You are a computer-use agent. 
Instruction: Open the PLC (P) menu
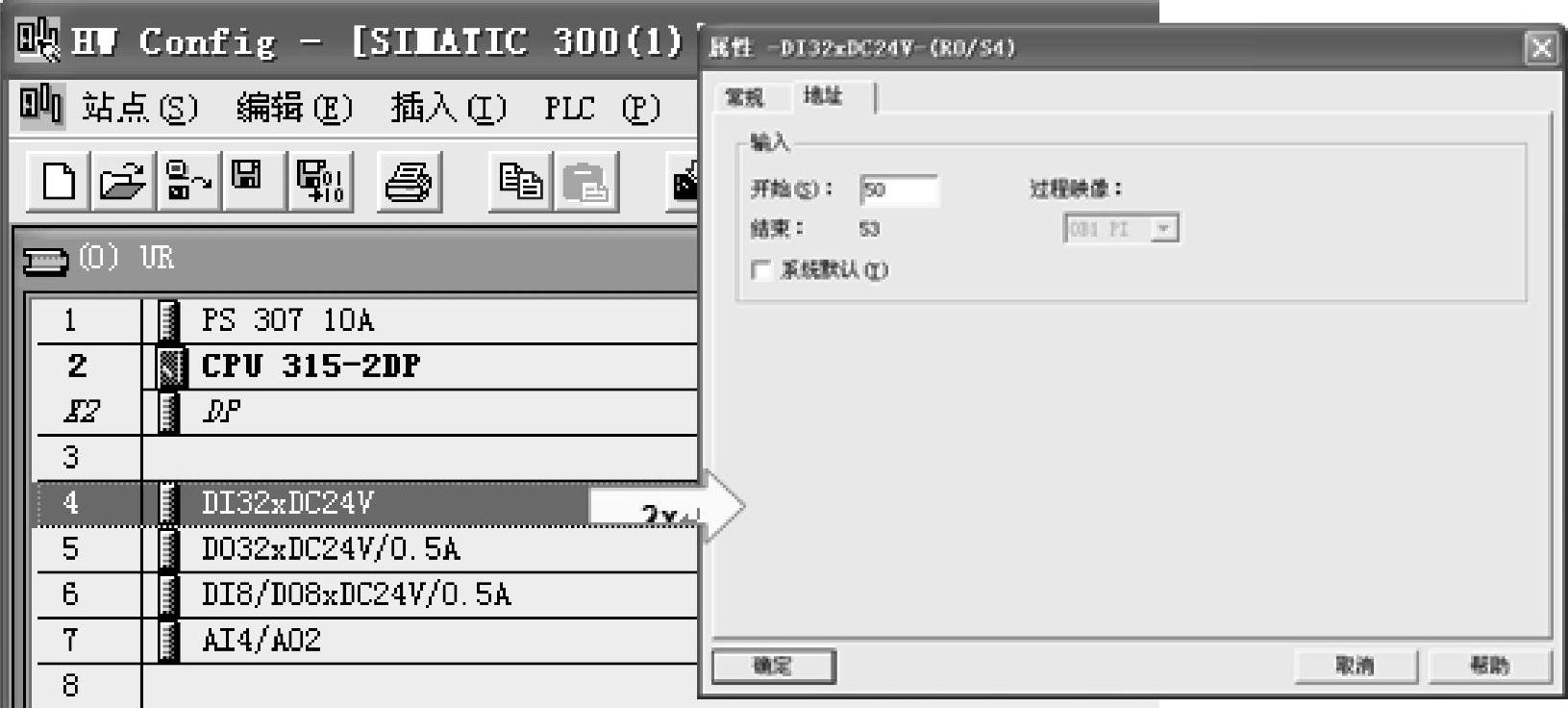pyautogui.click(x=603, y=108)
